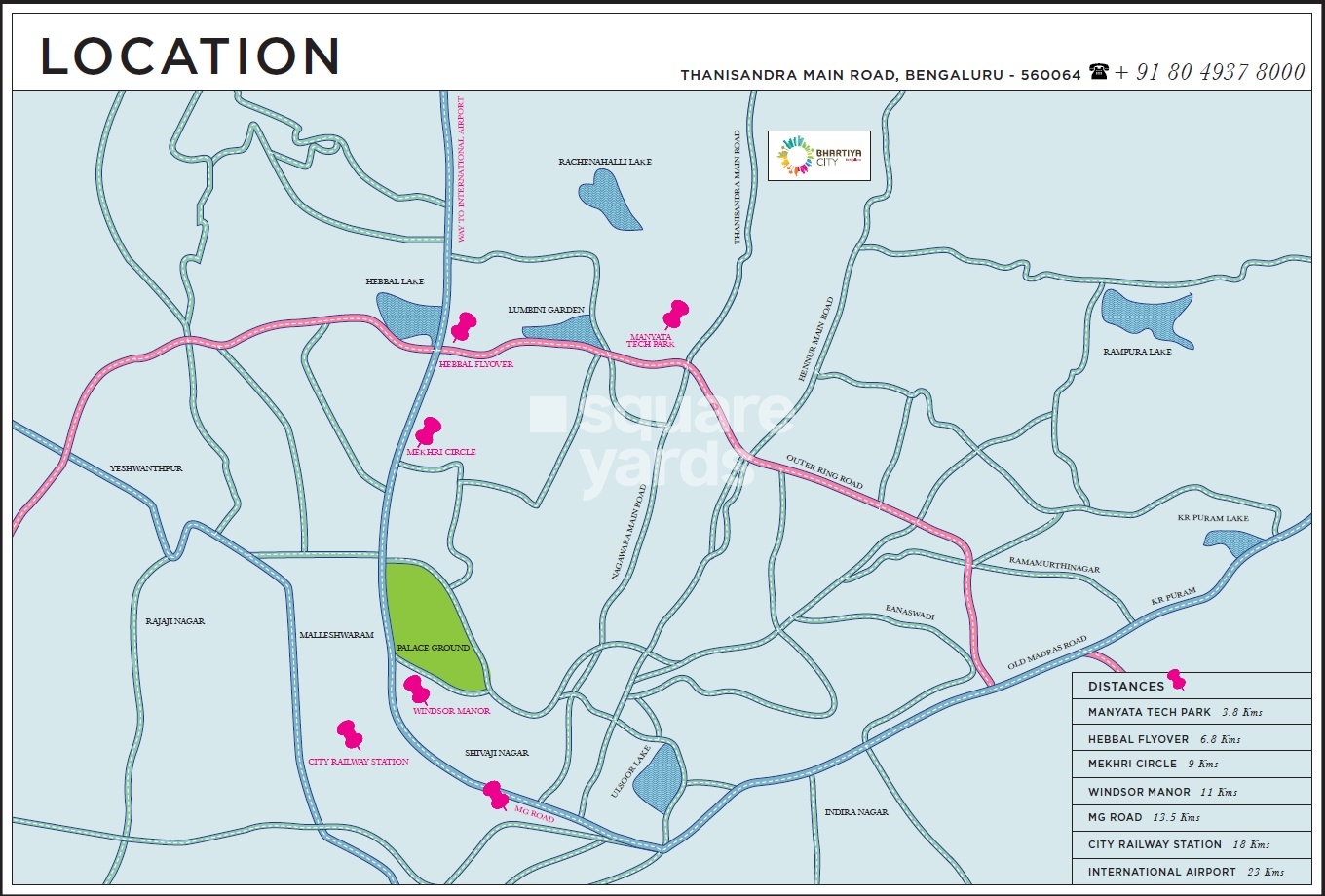Click the pink pin at MG Road
Viewport: 1325px width, 896px height.
point(496,795)
